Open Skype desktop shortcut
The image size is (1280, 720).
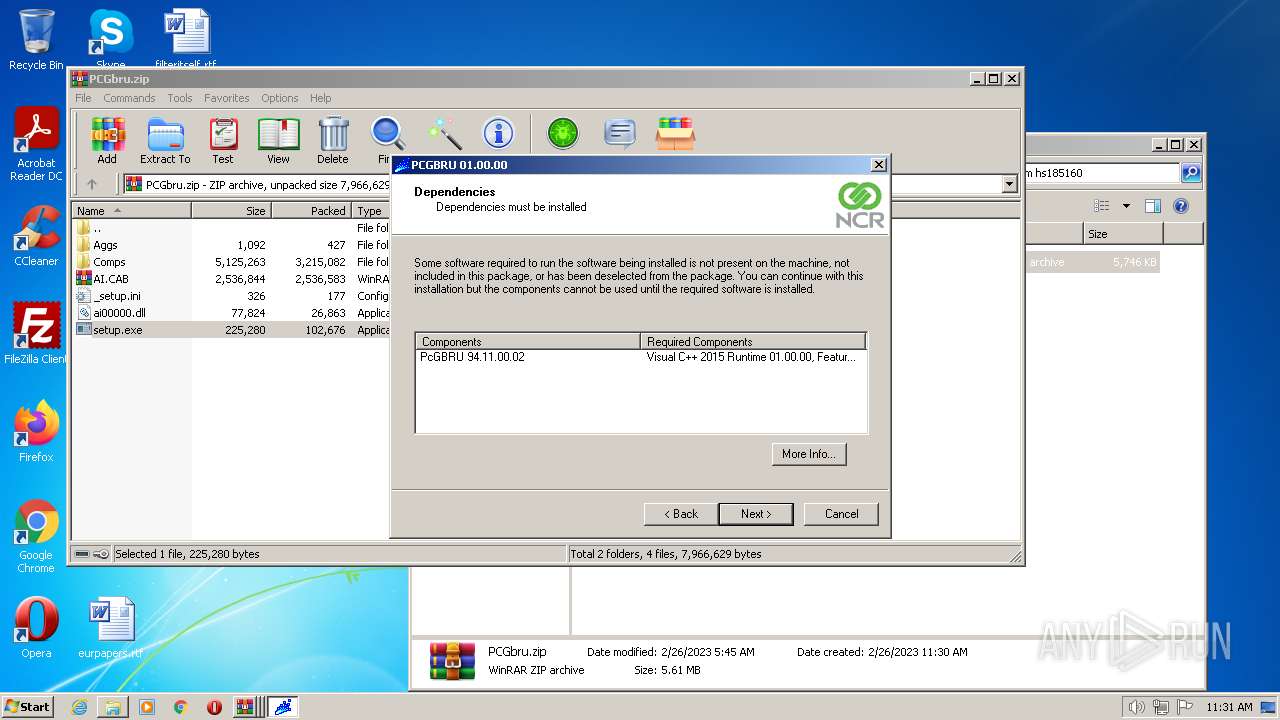[110, 40]
